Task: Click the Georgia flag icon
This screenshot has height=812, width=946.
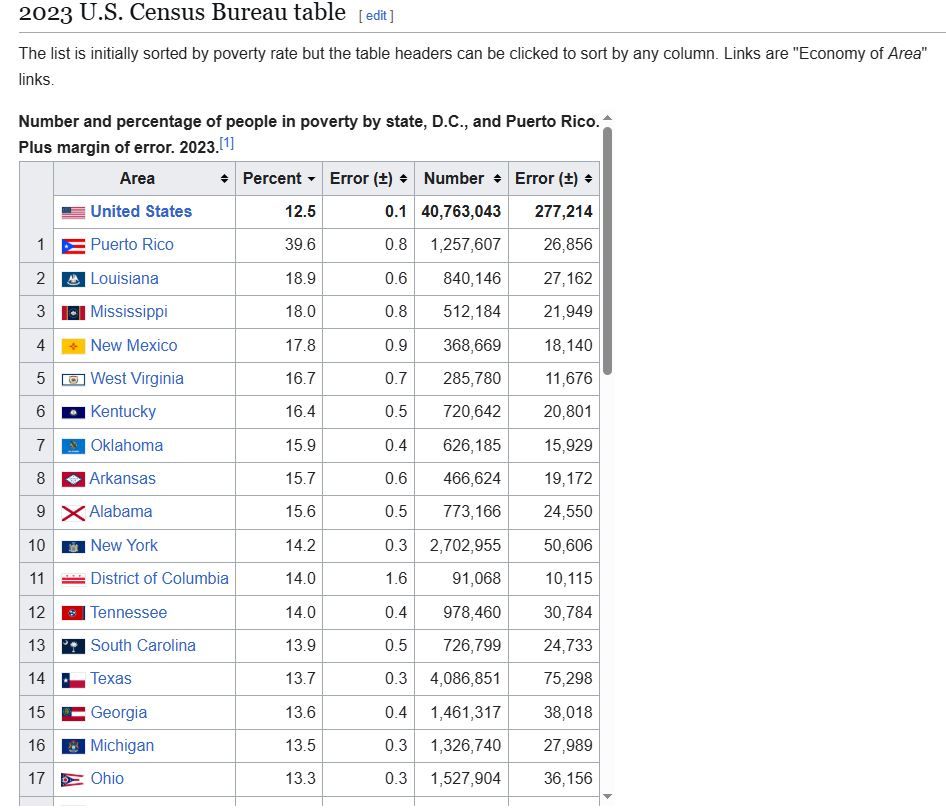Action: coord(73,714)
